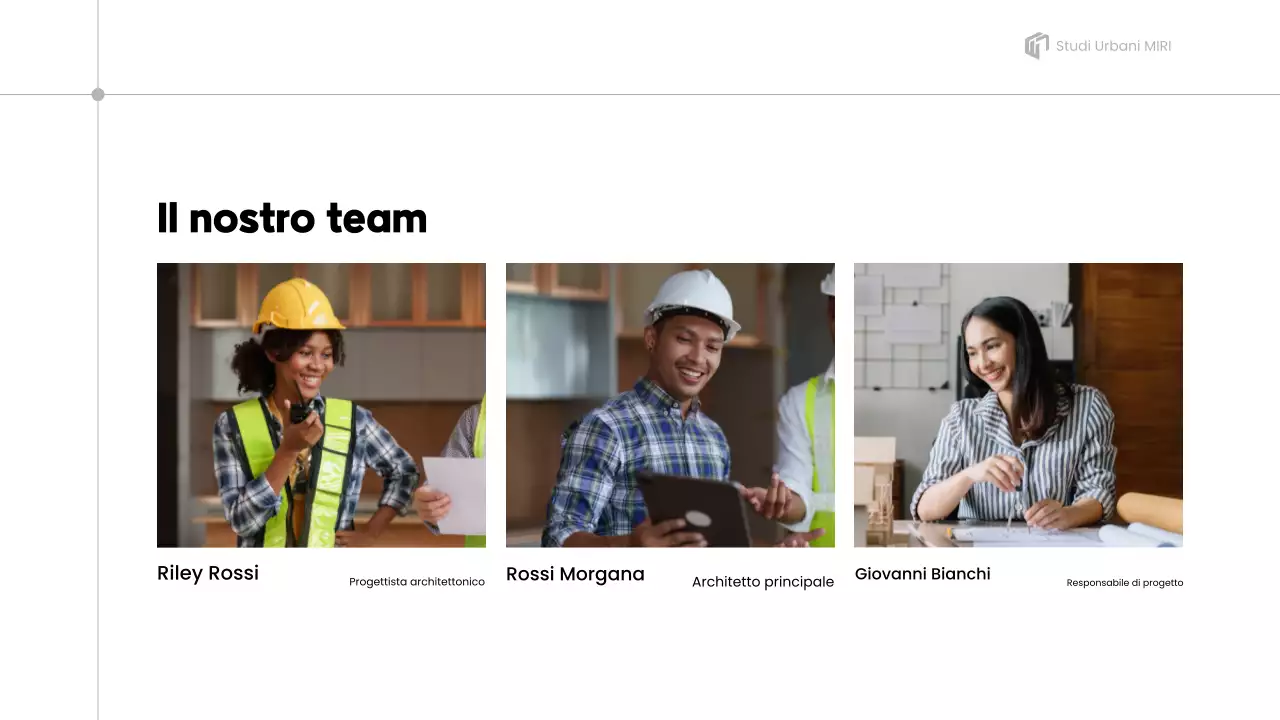Click the Responsabile di progetto role text
1280x720 pixels.
[x=1125, y=583]
